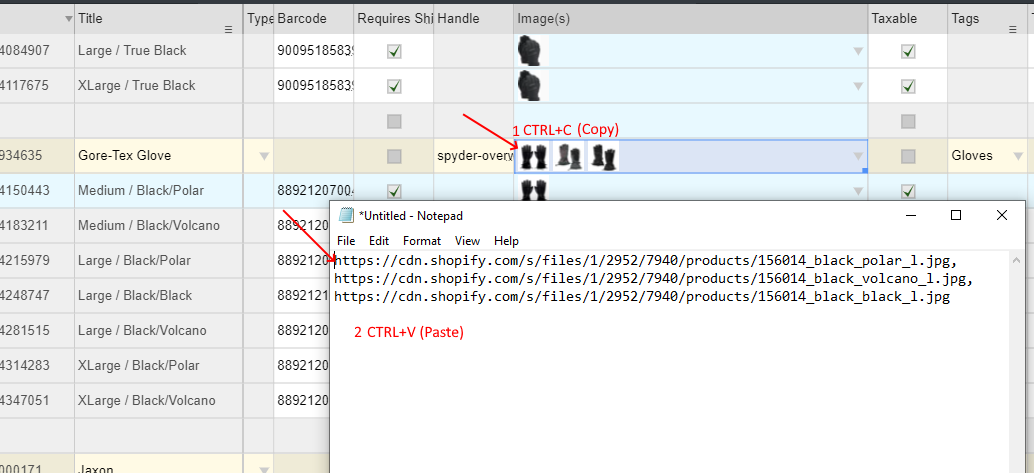Expand Image(s) dropdown in Large / True Black row
The image size is (1034, 473).
click(857, 52)
